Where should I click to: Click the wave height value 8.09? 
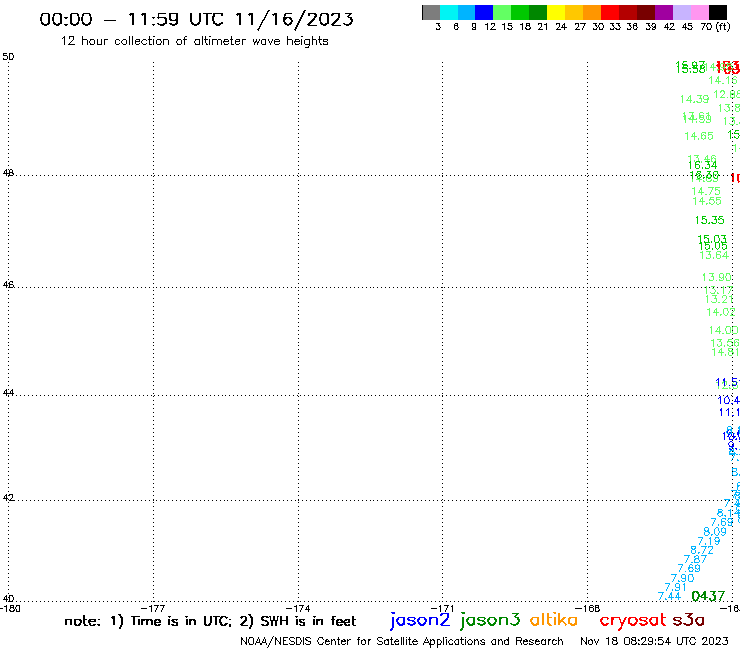pos(715,532)
